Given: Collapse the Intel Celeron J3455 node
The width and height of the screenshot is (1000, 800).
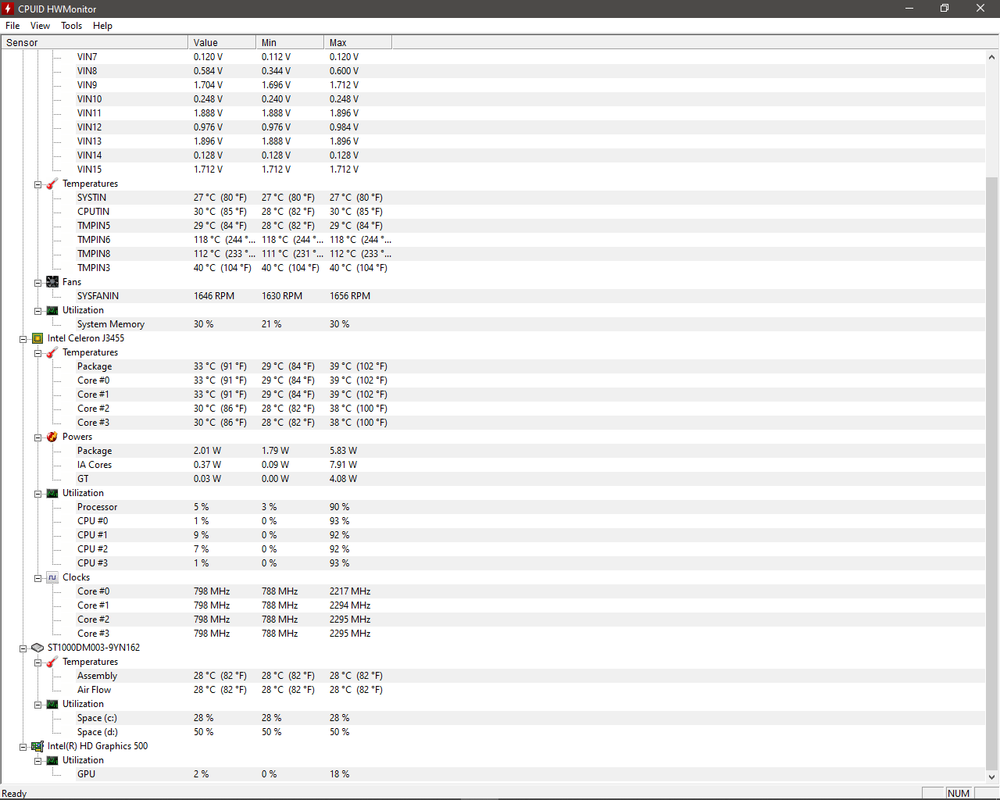Looking at the screenshot, I should 23,339.
